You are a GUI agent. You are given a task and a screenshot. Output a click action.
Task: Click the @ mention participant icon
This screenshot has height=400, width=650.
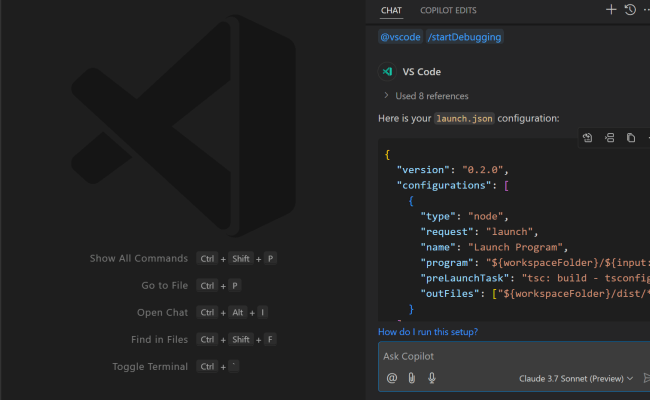[x=392, y=378]
